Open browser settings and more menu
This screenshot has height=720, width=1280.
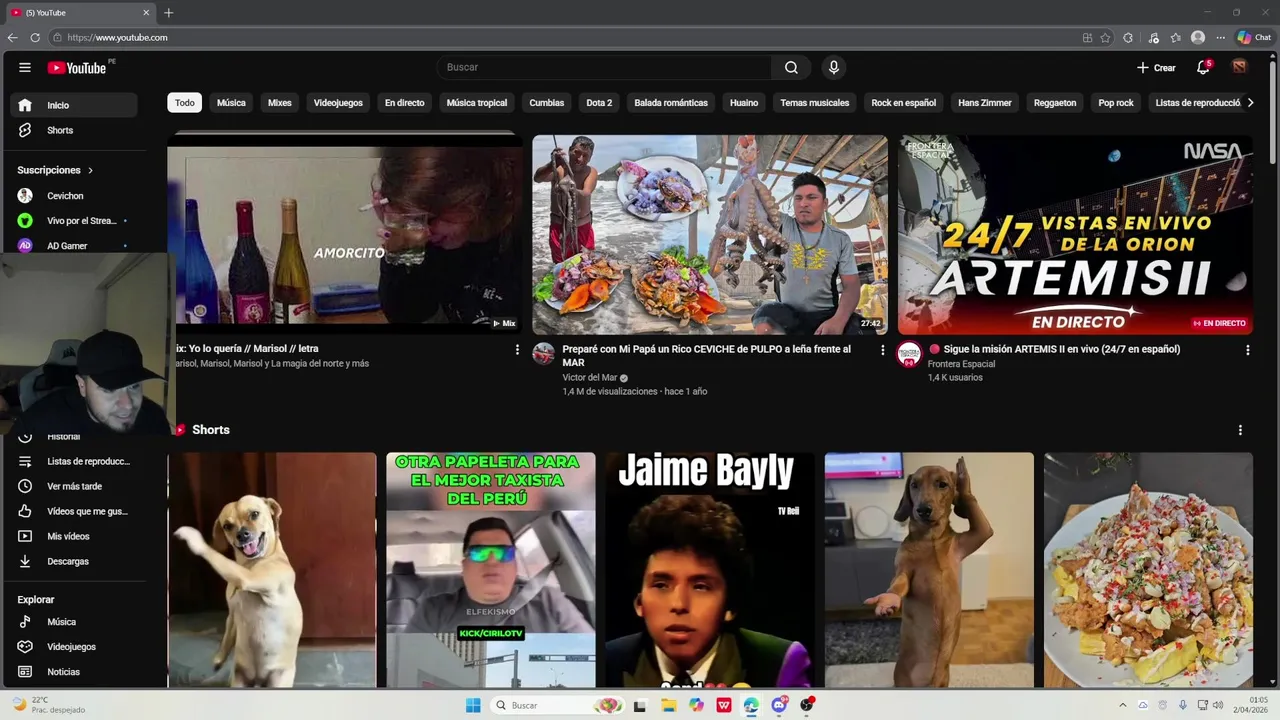[1220, 38]
